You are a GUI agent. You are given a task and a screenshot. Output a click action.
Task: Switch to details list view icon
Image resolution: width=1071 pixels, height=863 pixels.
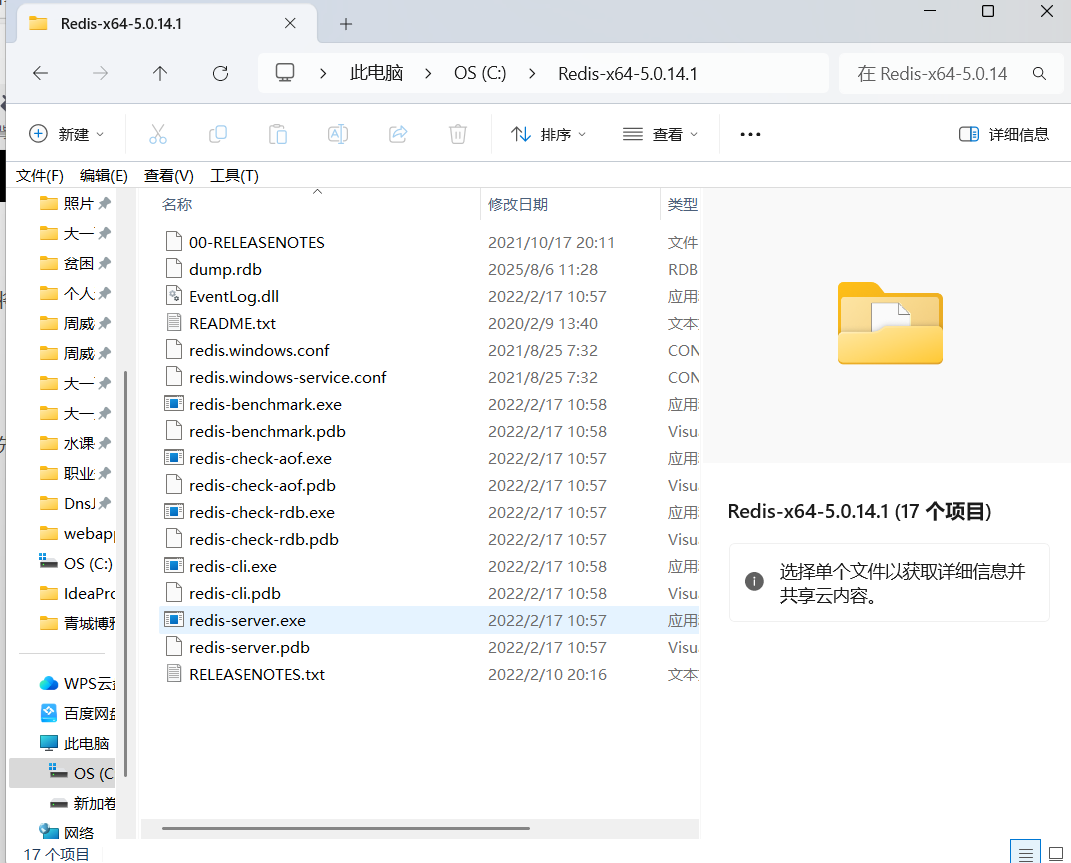tap(1025, 853)
